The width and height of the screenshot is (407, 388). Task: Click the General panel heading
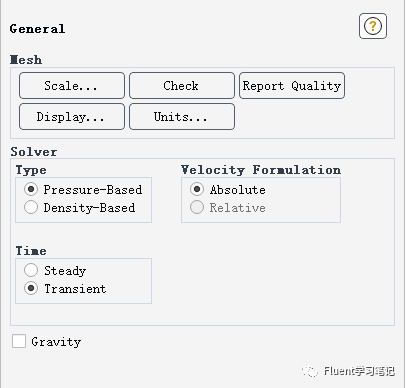pyautogui.click(x=37, y=29)
